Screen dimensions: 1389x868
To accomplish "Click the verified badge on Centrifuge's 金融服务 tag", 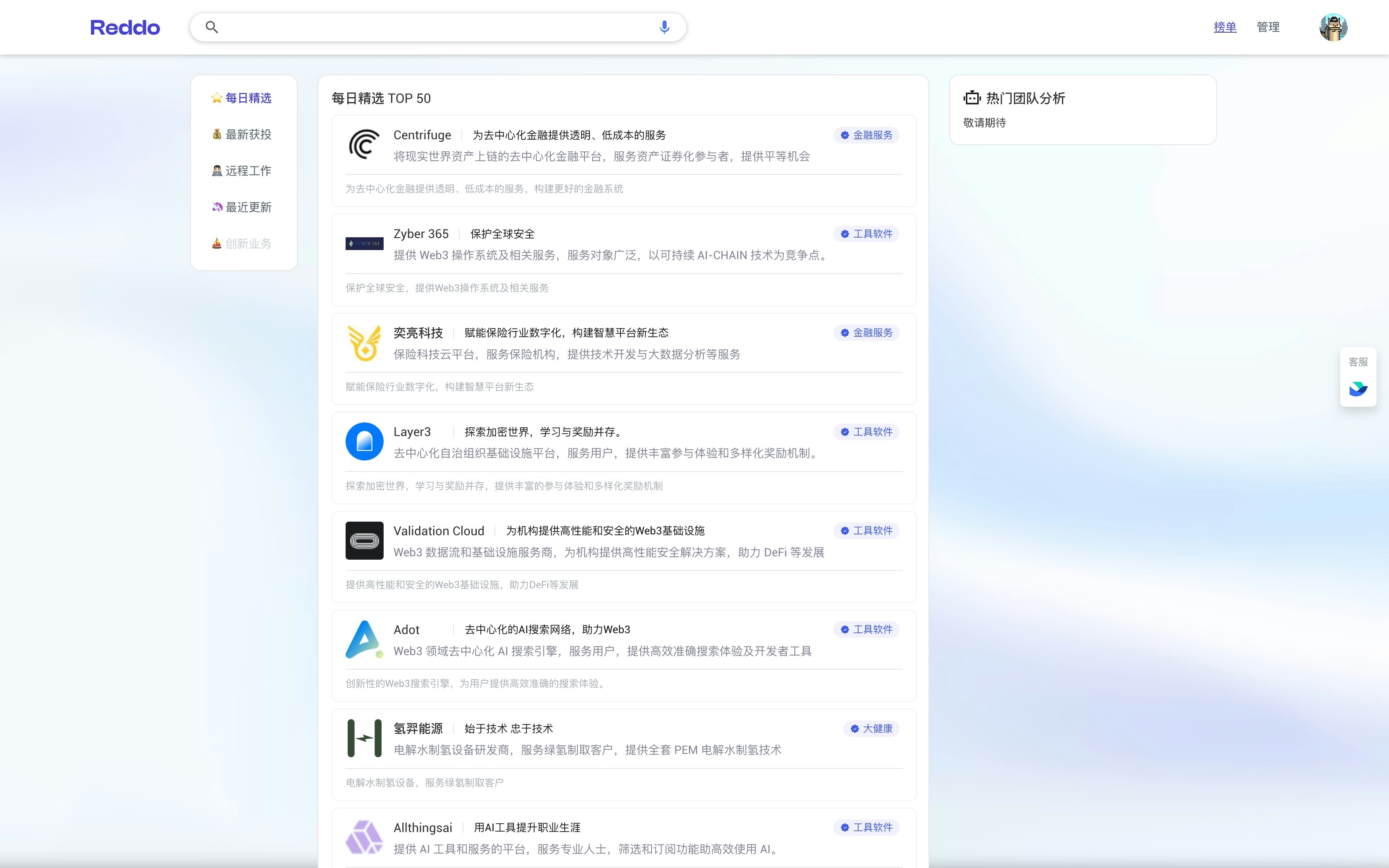I will 845,136.
